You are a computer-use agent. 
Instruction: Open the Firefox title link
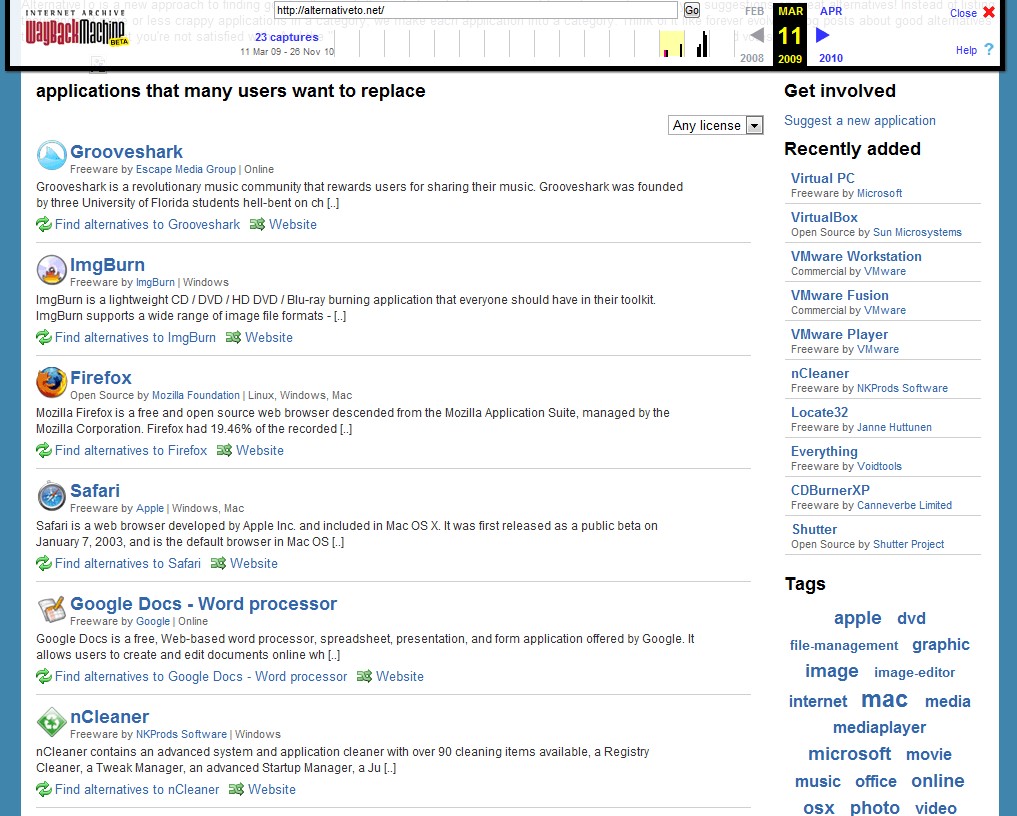(x=101, y=378)
